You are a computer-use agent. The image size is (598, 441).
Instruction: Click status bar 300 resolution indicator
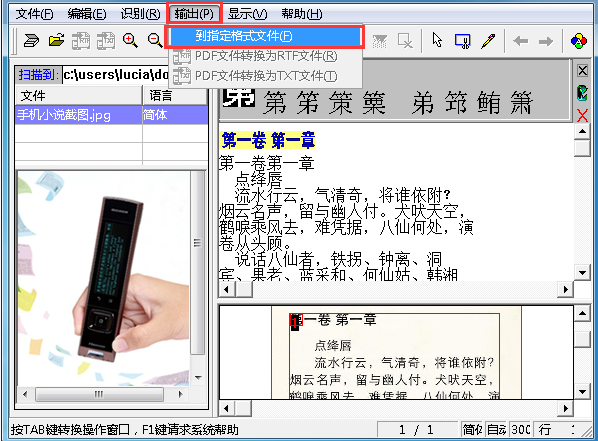tap(521, 430)
